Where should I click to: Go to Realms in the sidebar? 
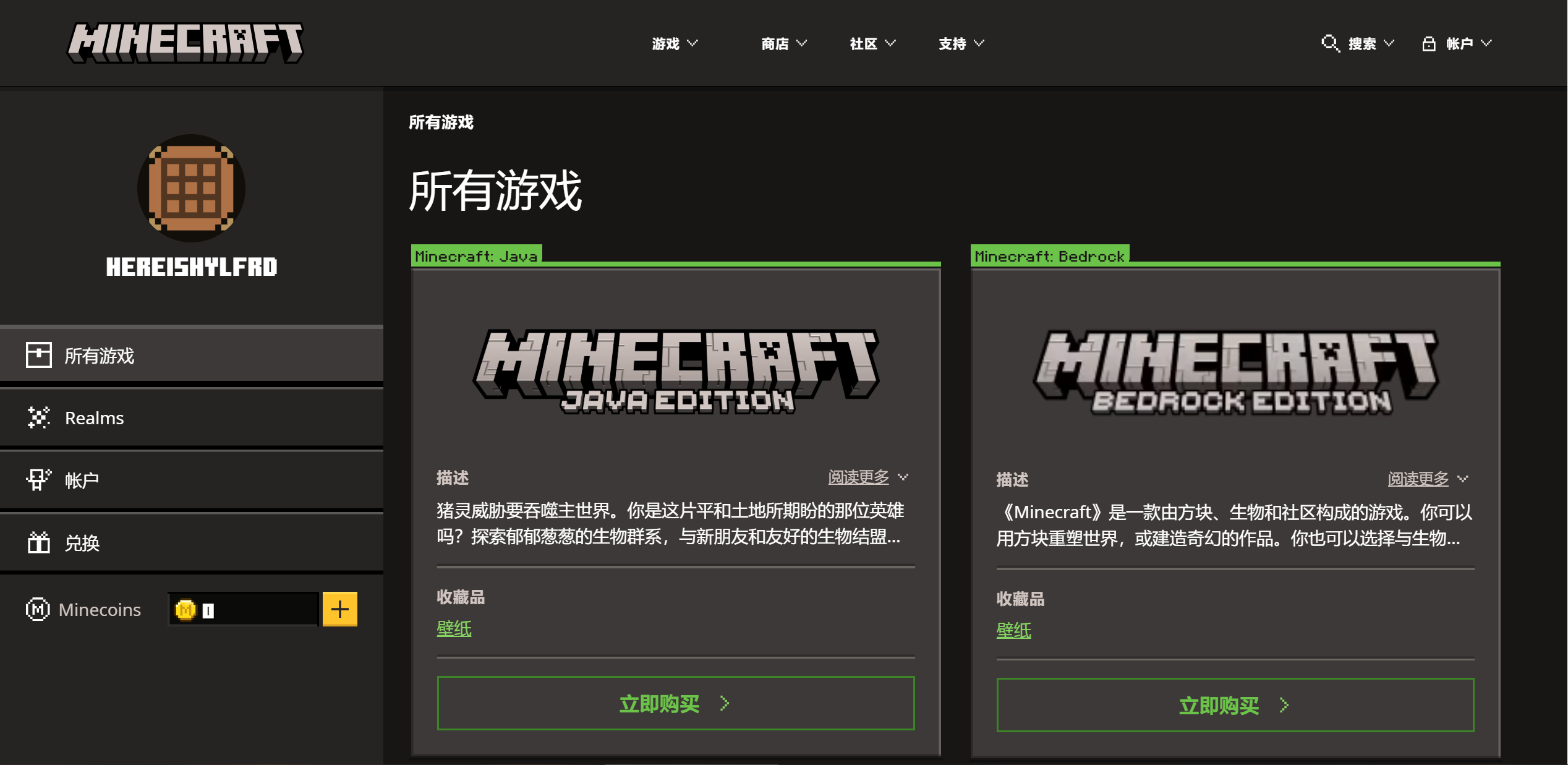click(x=192, y=417)
